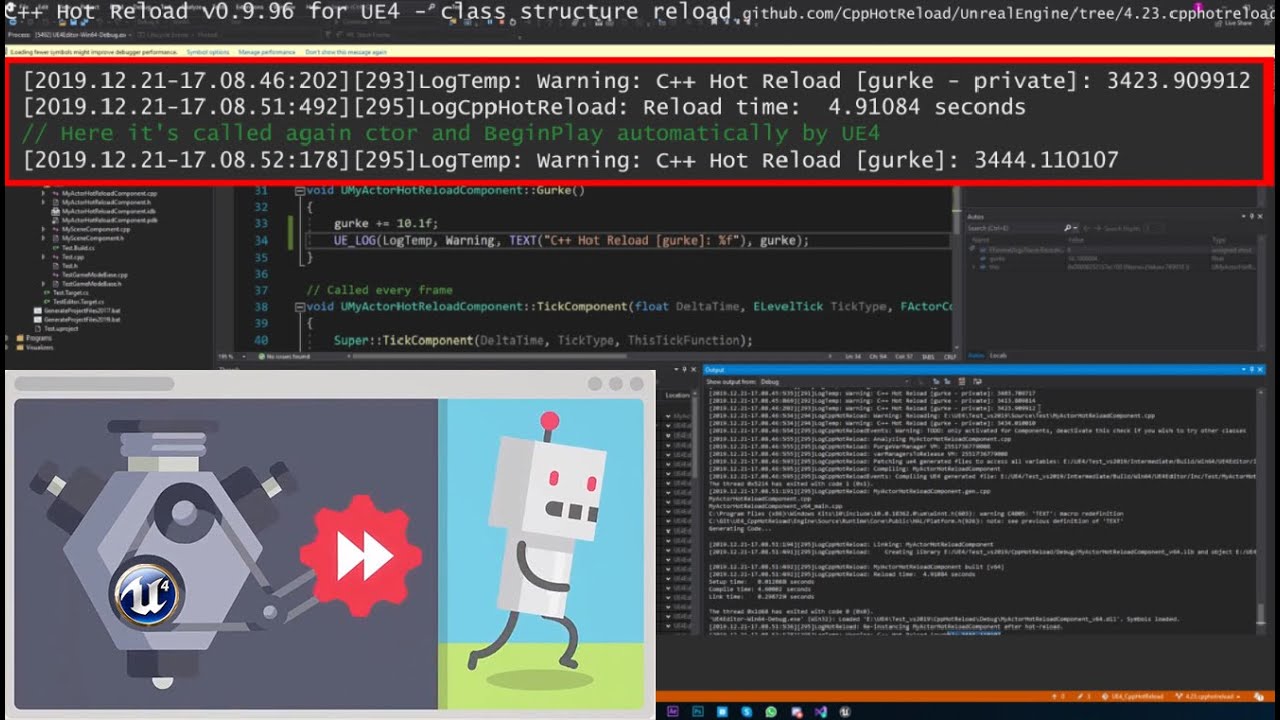Click the Unreal Engine logo badge in illustration
Screen dimensions: 1280x720
tap(147, 594)
